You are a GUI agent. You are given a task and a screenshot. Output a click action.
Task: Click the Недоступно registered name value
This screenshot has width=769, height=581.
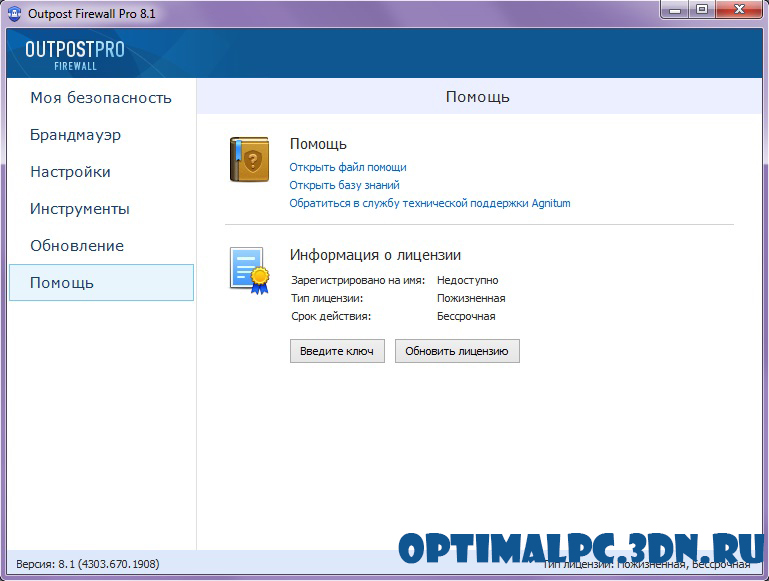click(x=467, y=281)
